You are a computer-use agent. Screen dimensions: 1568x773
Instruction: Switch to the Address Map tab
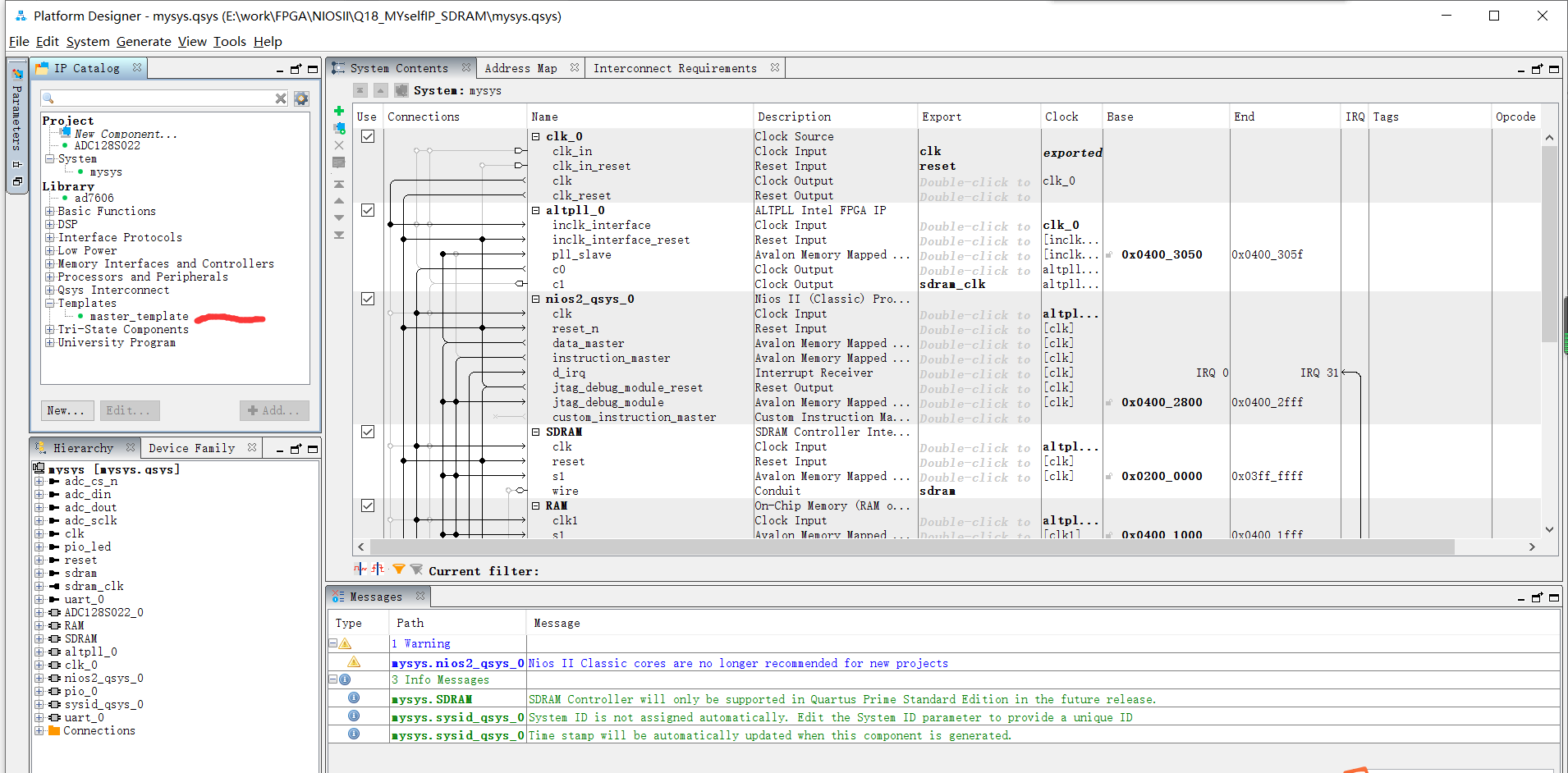(x=521, y=67)
